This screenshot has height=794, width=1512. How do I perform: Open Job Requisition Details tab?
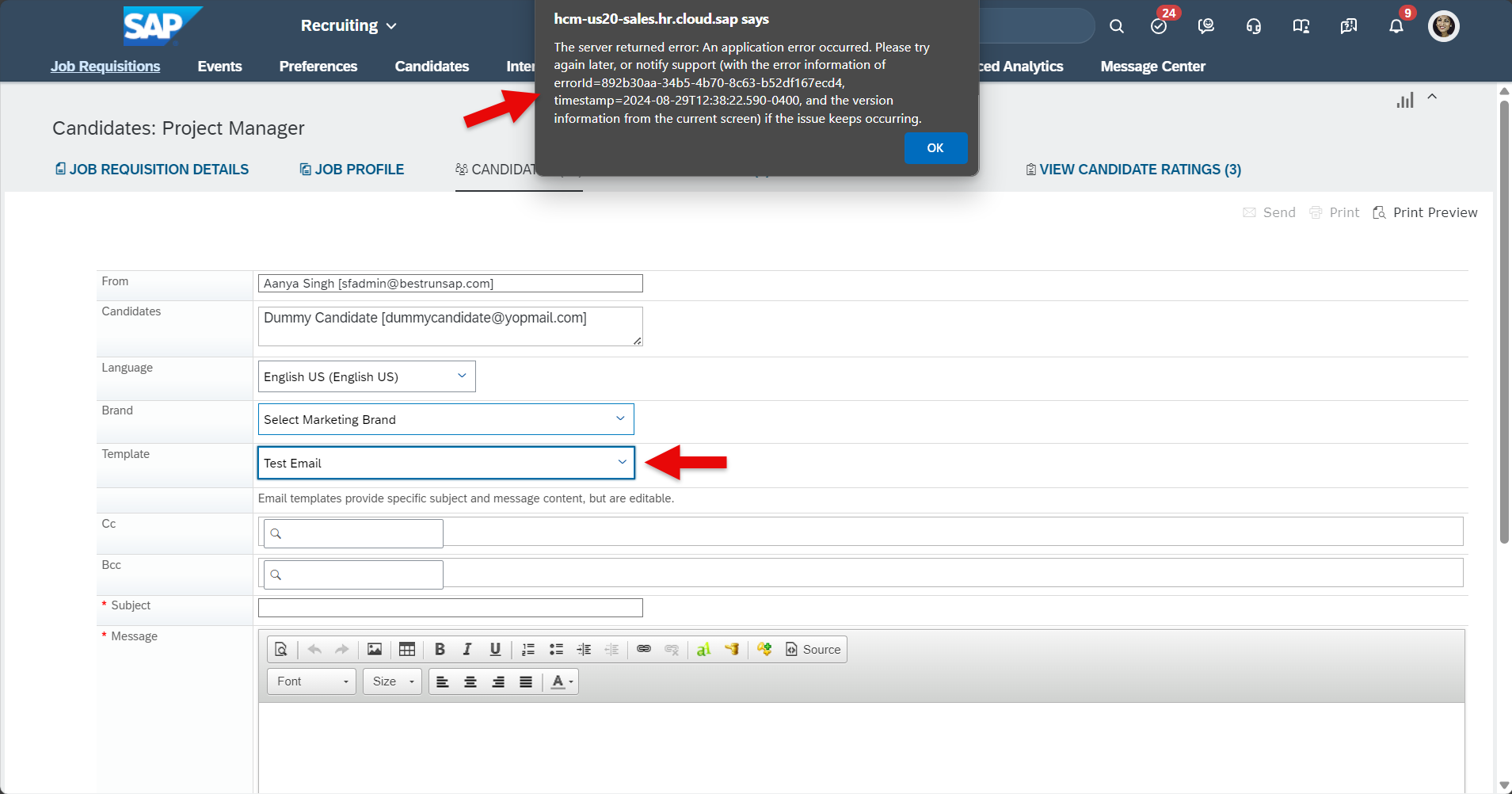pos(151,170)
